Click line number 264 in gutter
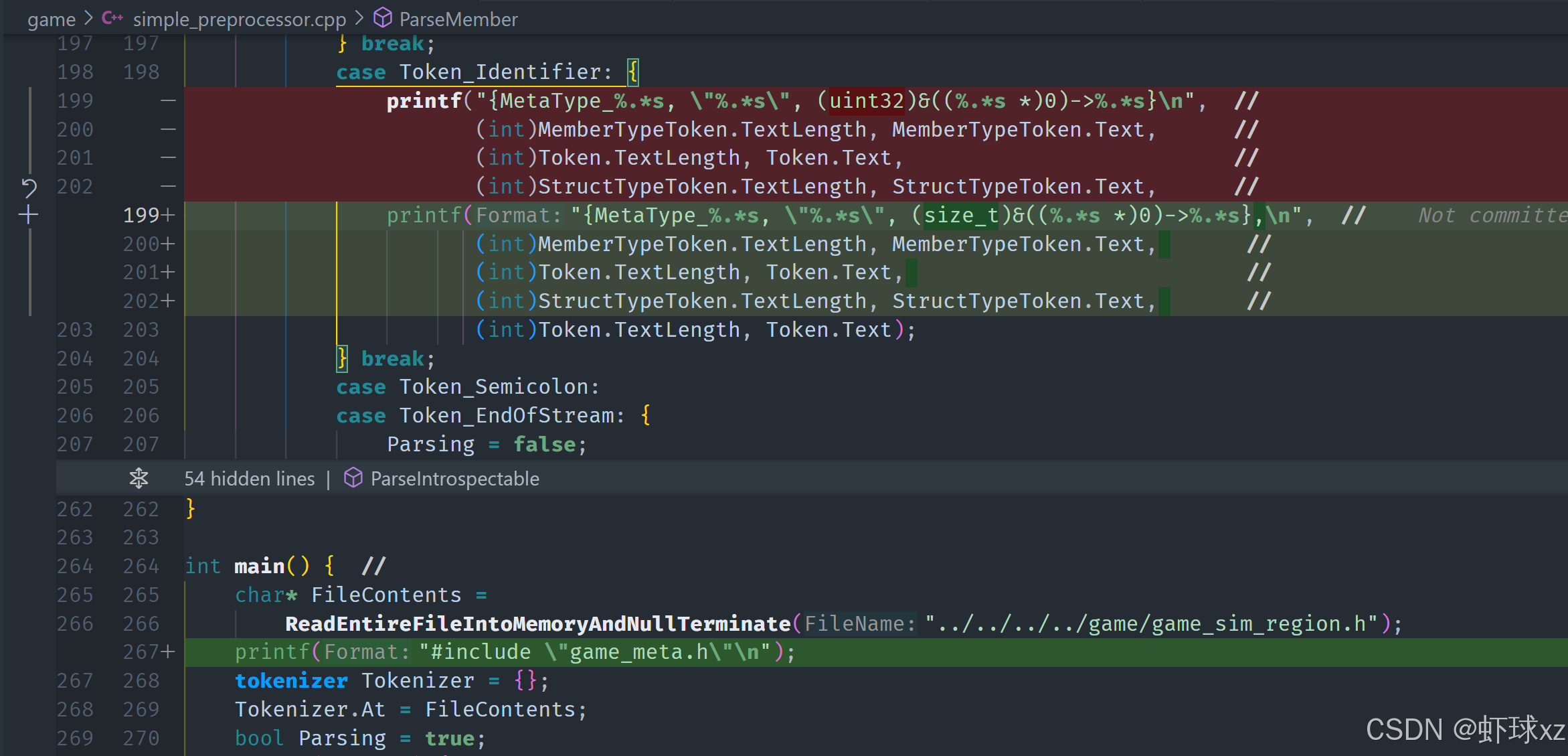 pos(74,566)
